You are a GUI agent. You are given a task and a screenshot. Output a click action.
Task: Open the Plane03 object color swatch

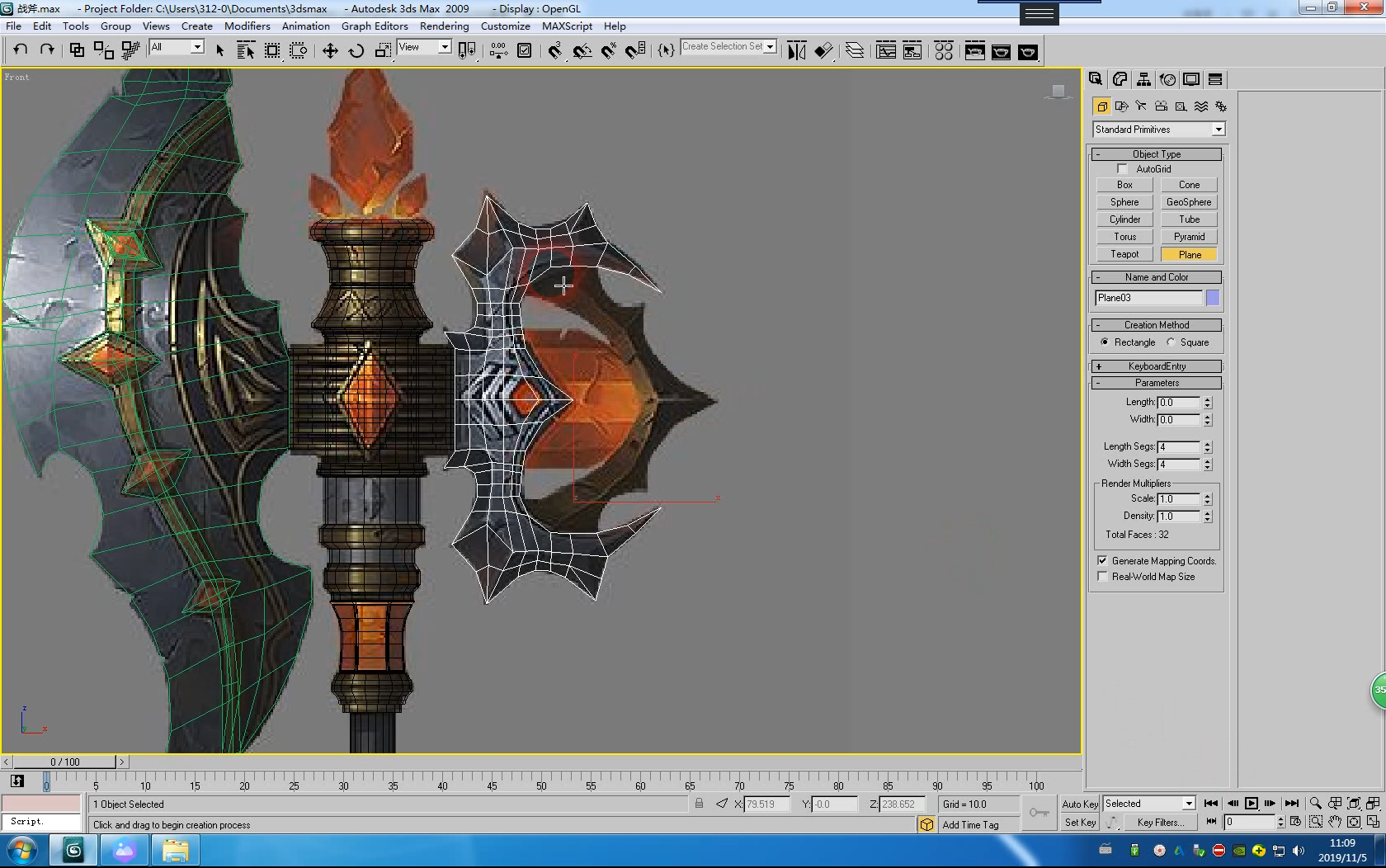(1213, 298)
